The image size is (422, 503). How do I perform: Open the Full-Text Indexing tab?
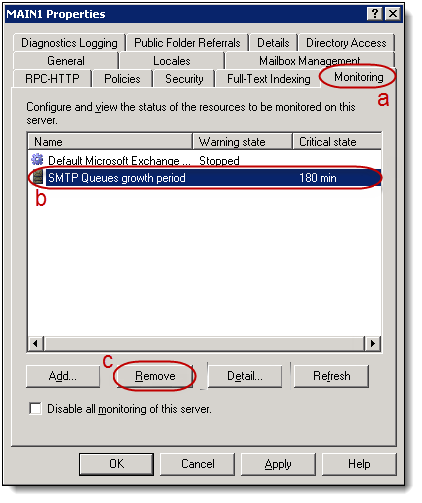point(269,79)
